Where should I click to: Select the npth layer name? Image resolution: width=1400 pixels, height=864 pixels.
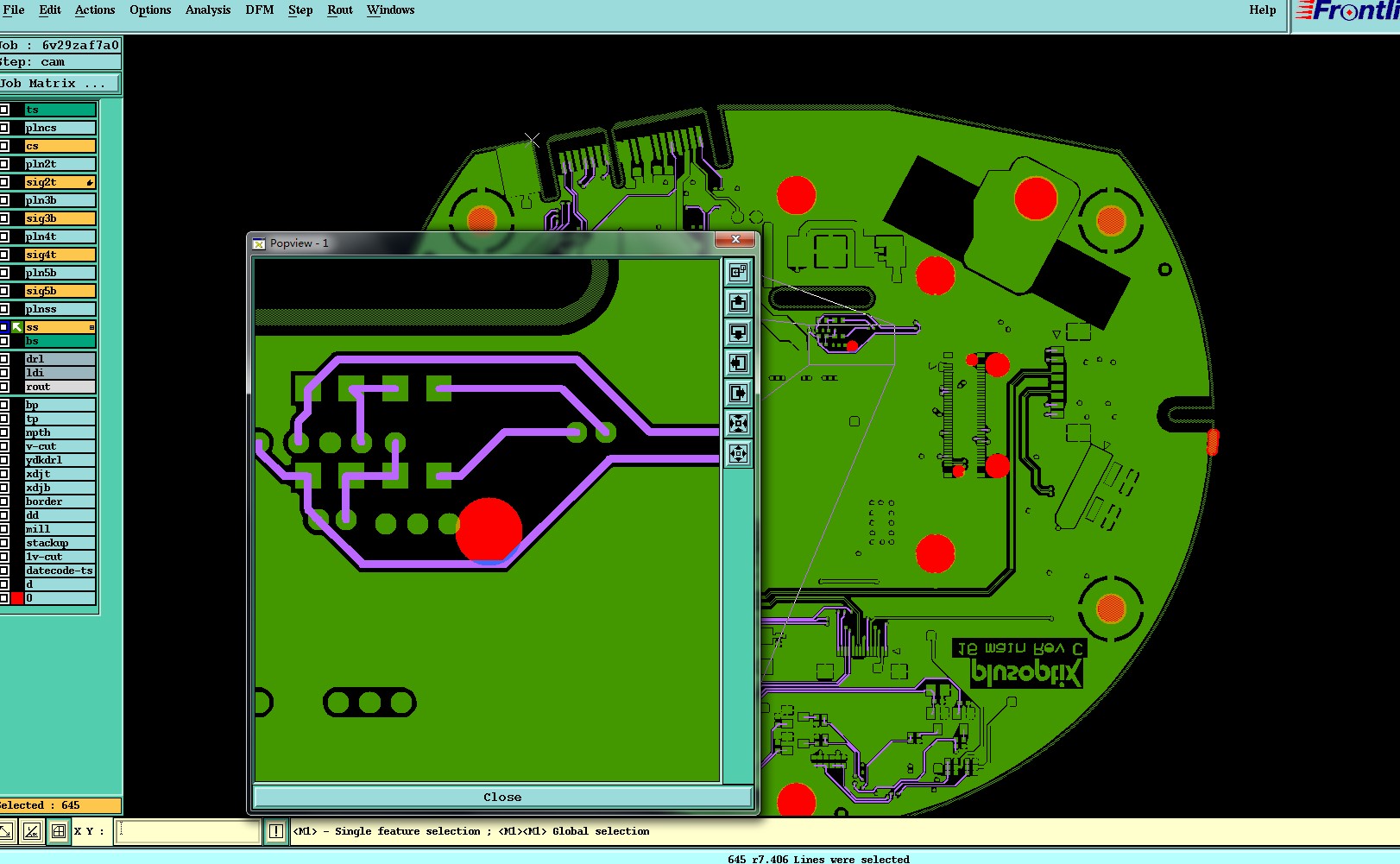[x=60, y=432]
